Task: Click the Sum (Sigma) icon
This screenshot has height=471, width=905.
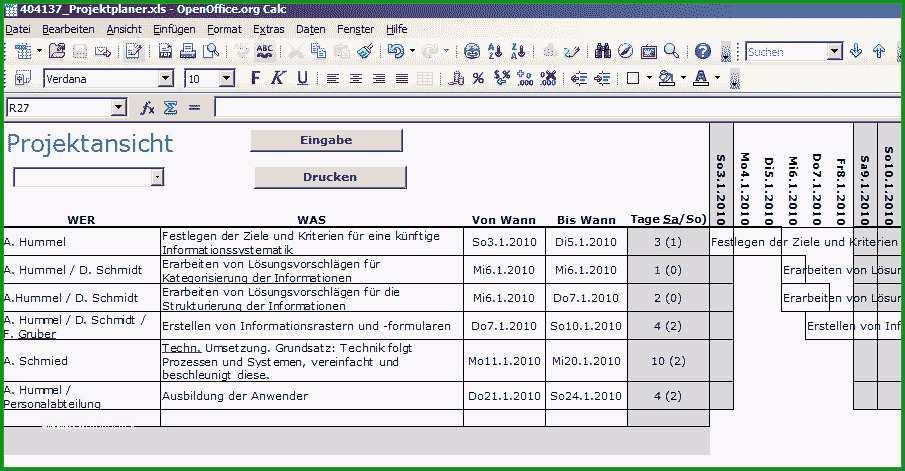Action: [170, 108]
